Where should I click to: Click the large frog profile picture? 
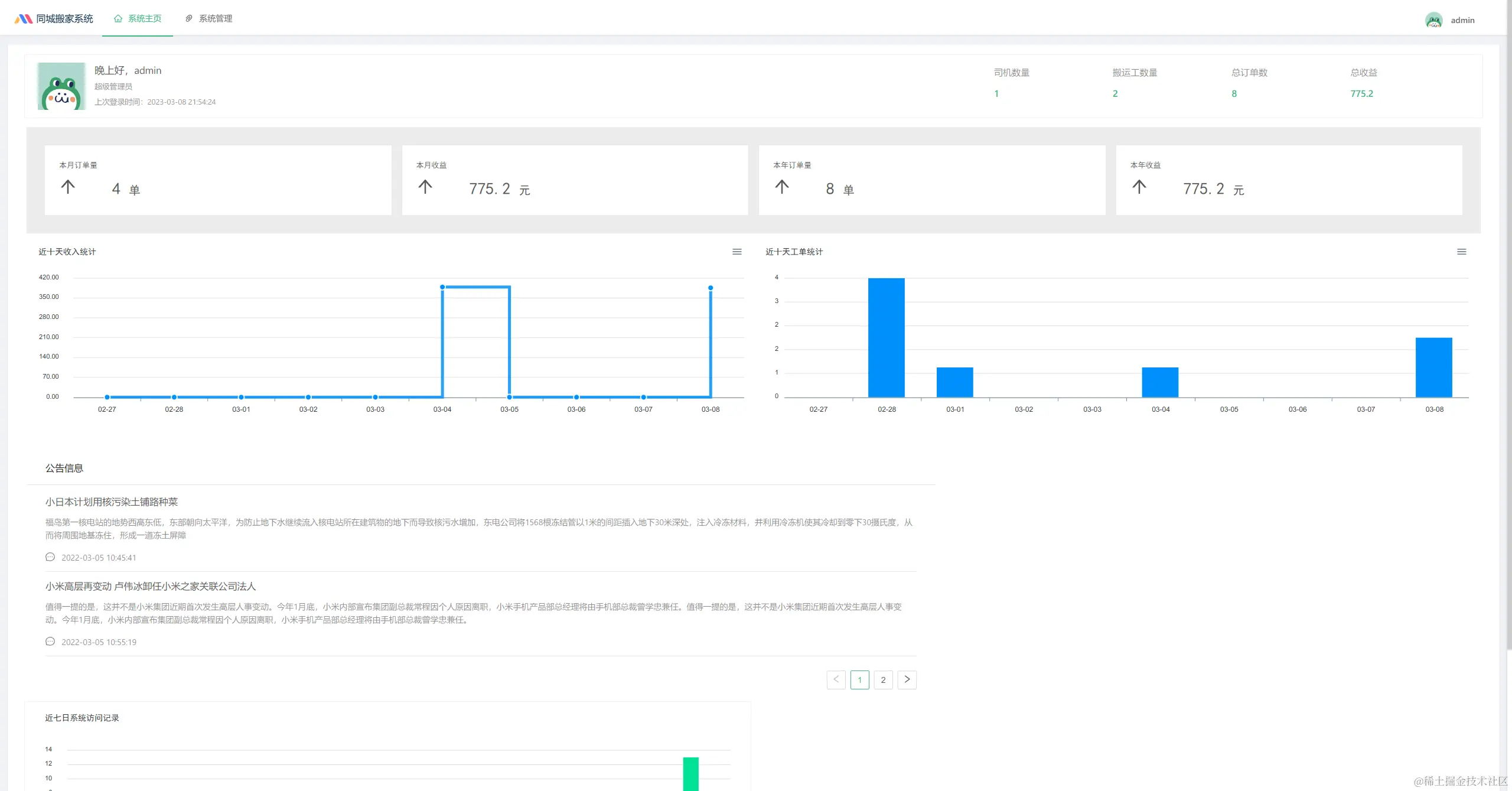pyautogui.click(x=61, y=86)
